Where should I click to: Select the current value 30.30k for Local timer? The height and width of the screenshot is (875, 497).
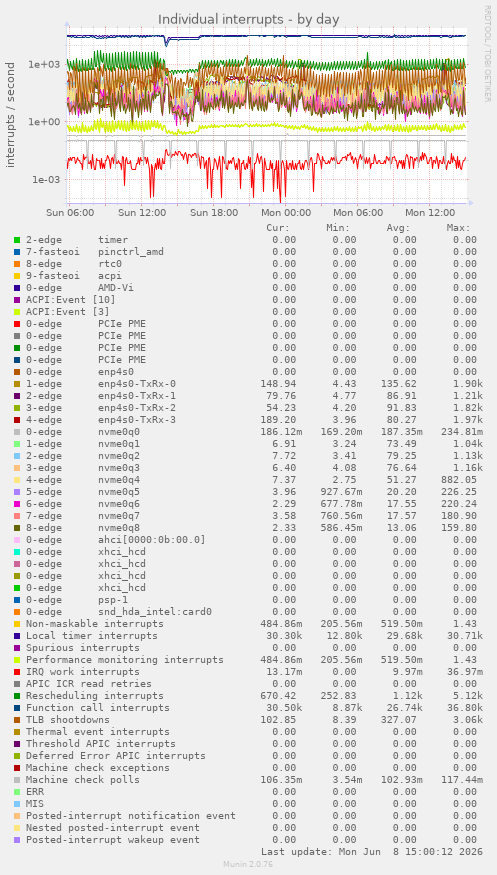(282, 636)
